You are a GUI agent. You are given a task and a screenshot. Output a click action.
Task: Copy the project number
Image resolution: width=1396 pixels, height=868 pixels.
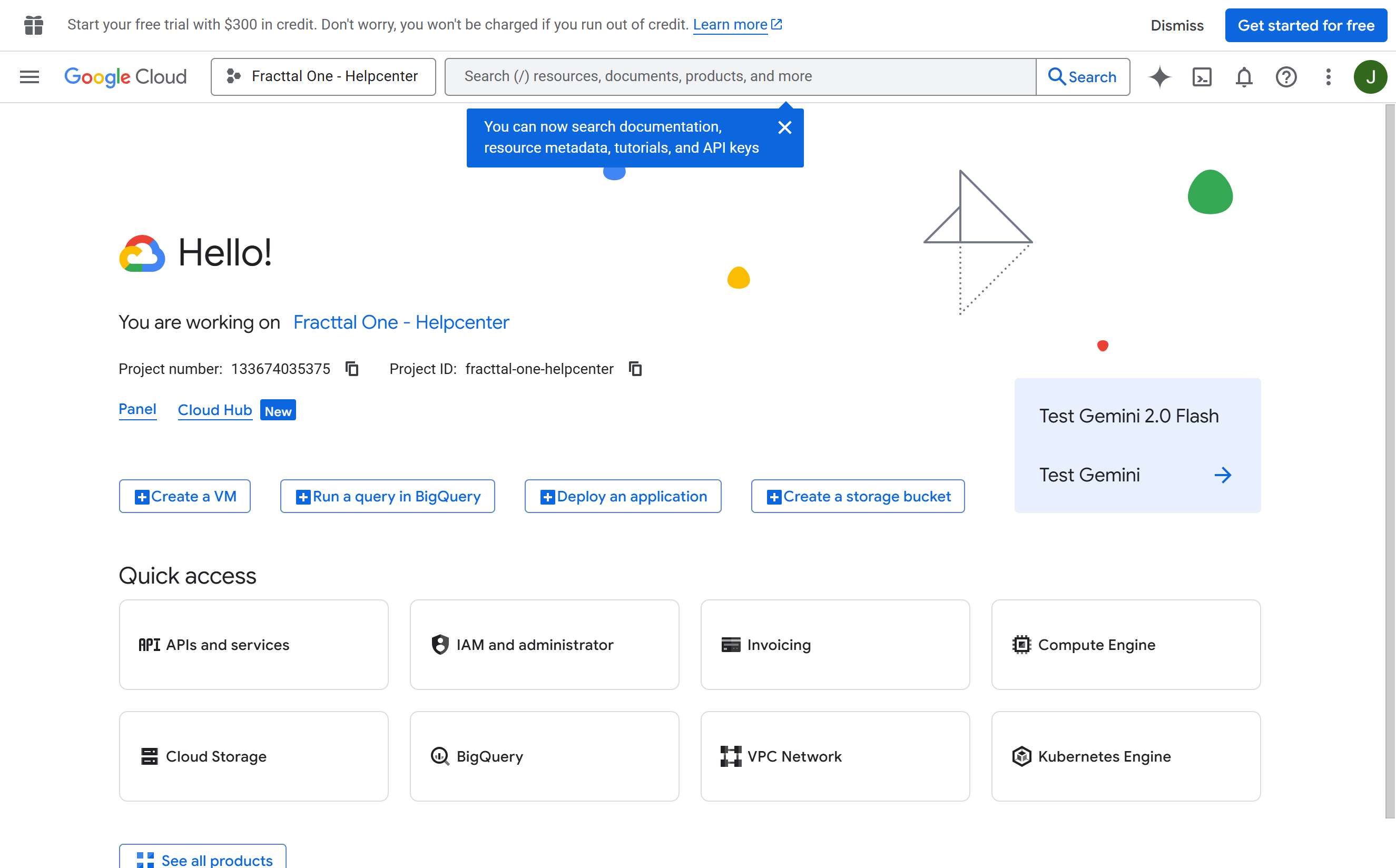[x=351, y=369]
